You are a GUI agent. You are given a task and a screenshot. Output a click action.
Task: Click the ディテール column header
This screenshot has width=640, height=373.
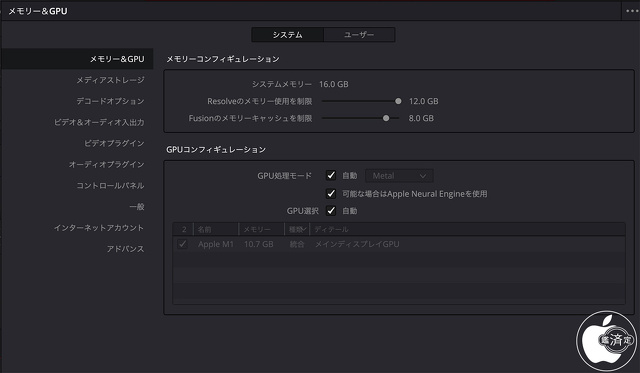[x=467, y=229]
